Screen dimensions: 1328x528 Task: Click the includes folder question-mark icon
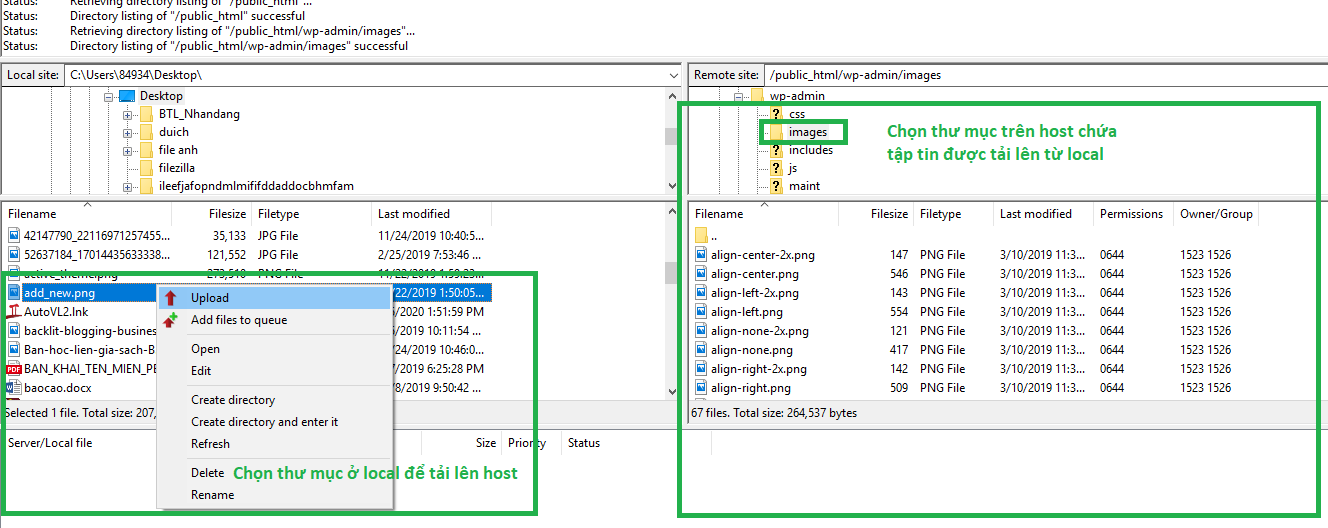point(776,150)
